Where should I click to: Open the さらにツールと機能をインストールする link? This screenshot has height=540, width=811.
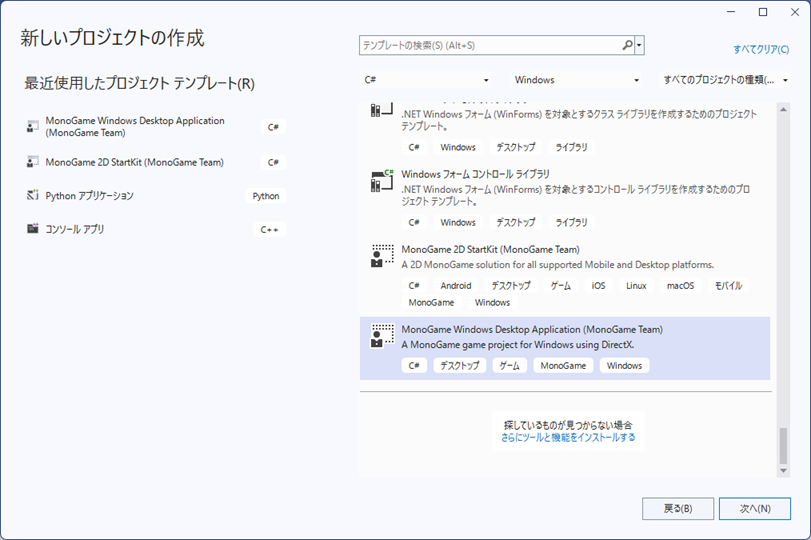pos(568,438)
